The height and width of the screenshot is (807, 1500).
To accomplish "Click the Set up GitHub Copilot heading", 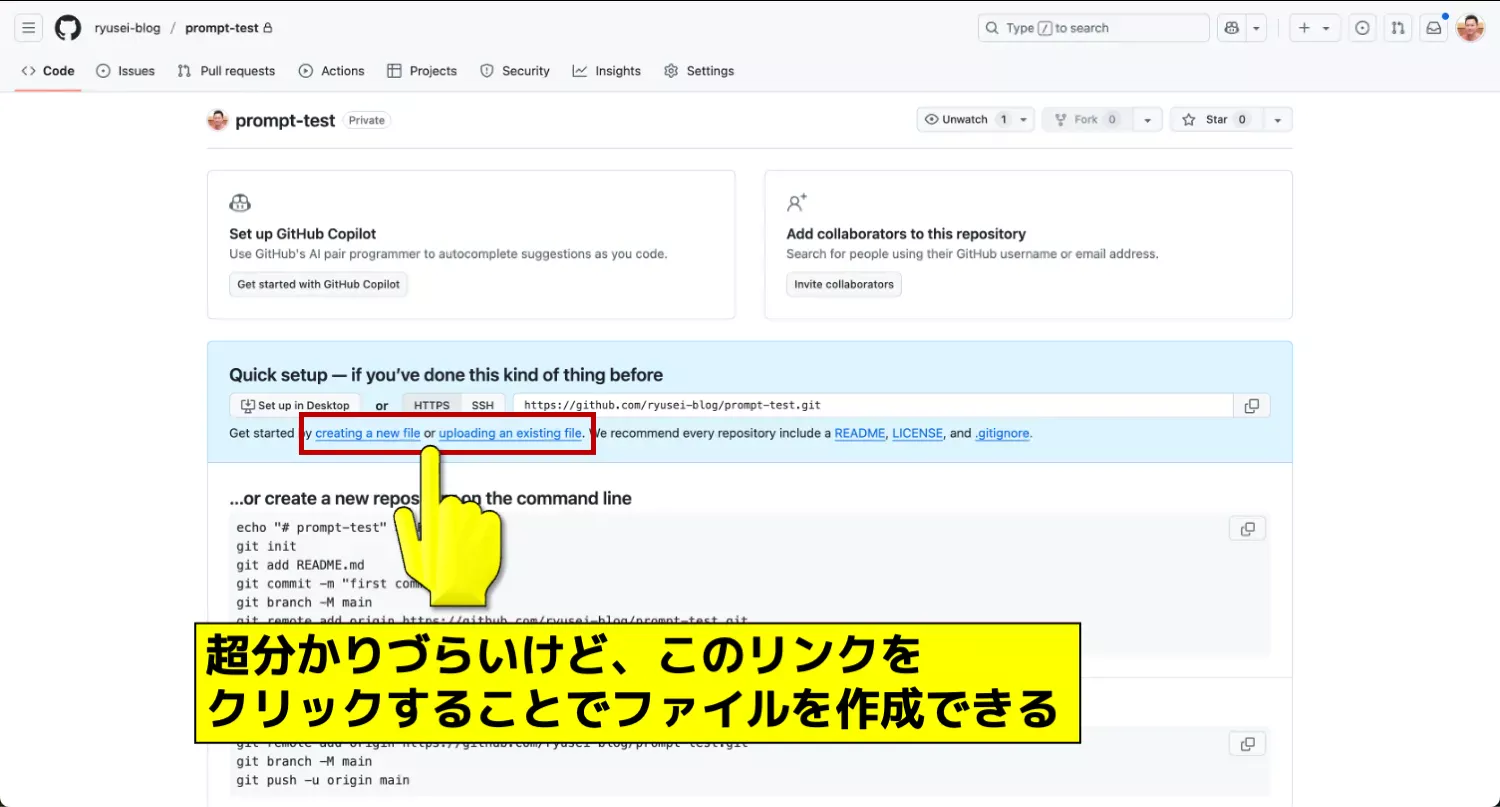I will 303,234.
